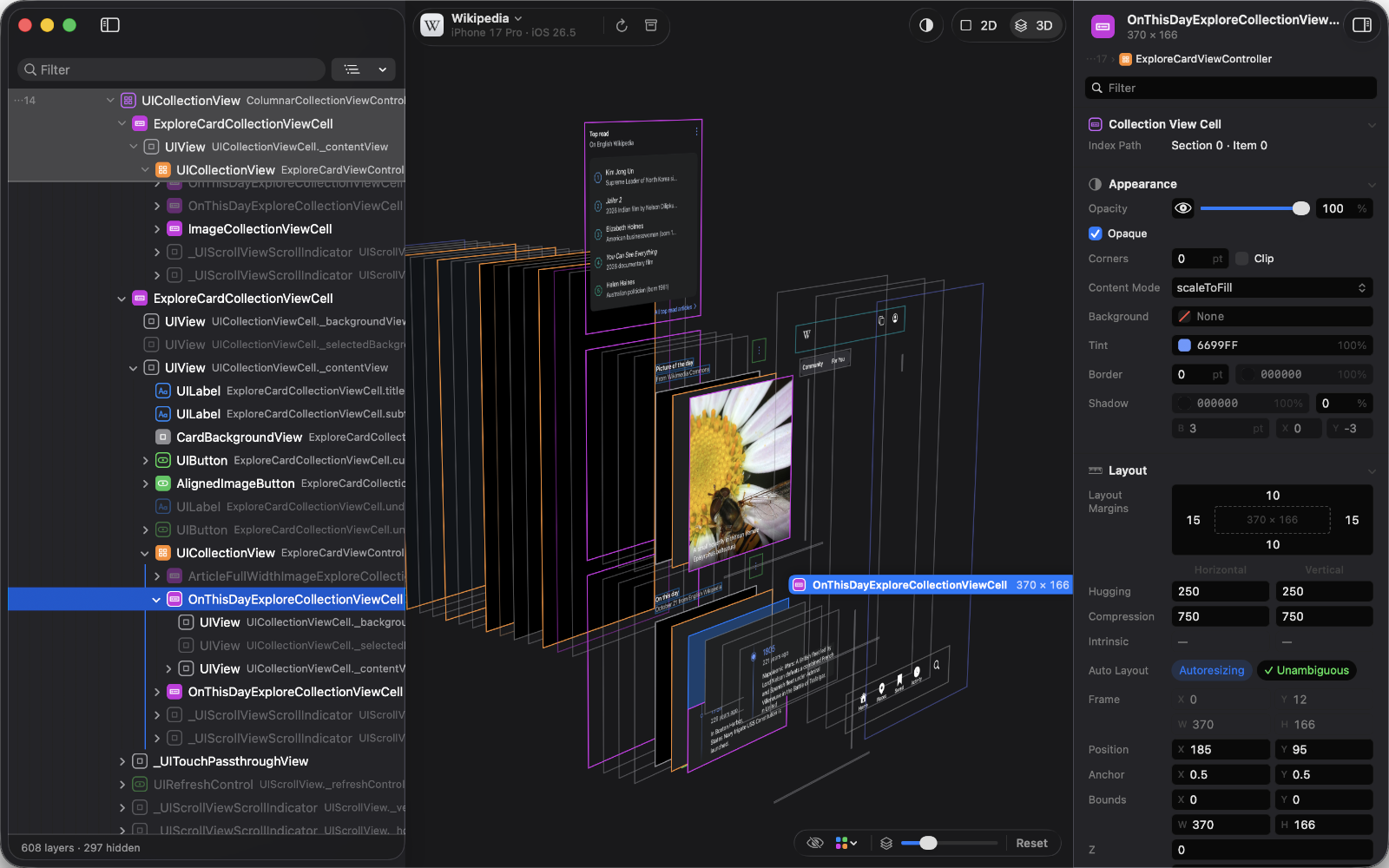Click the archive snapshot icon
1389x868 pixels.
[x=651, y=25]
